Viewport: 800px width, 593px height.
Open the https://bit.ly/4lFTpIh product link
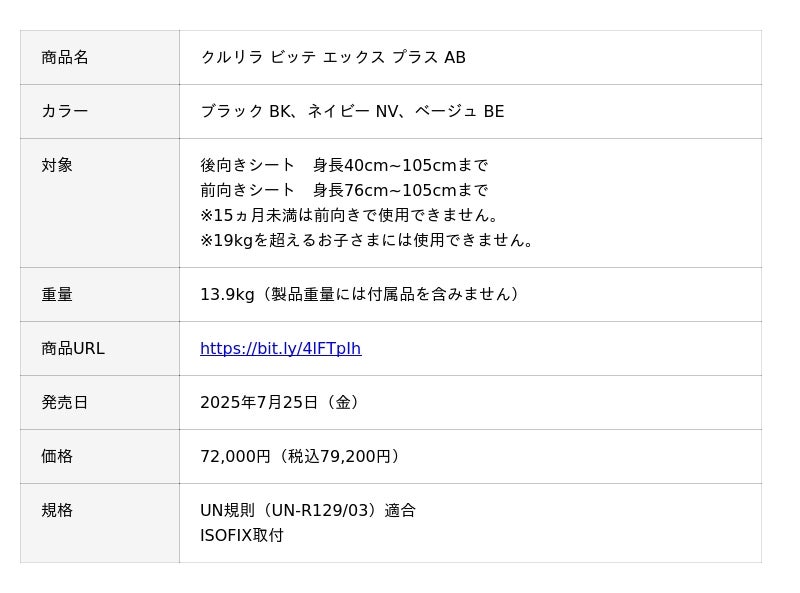280,349
